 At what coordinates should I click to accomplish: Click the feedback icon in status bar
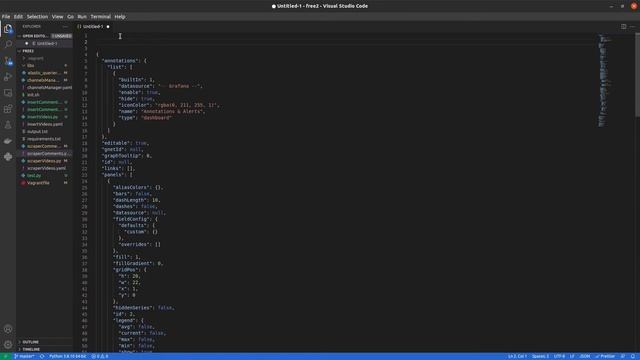coord(623,356)
